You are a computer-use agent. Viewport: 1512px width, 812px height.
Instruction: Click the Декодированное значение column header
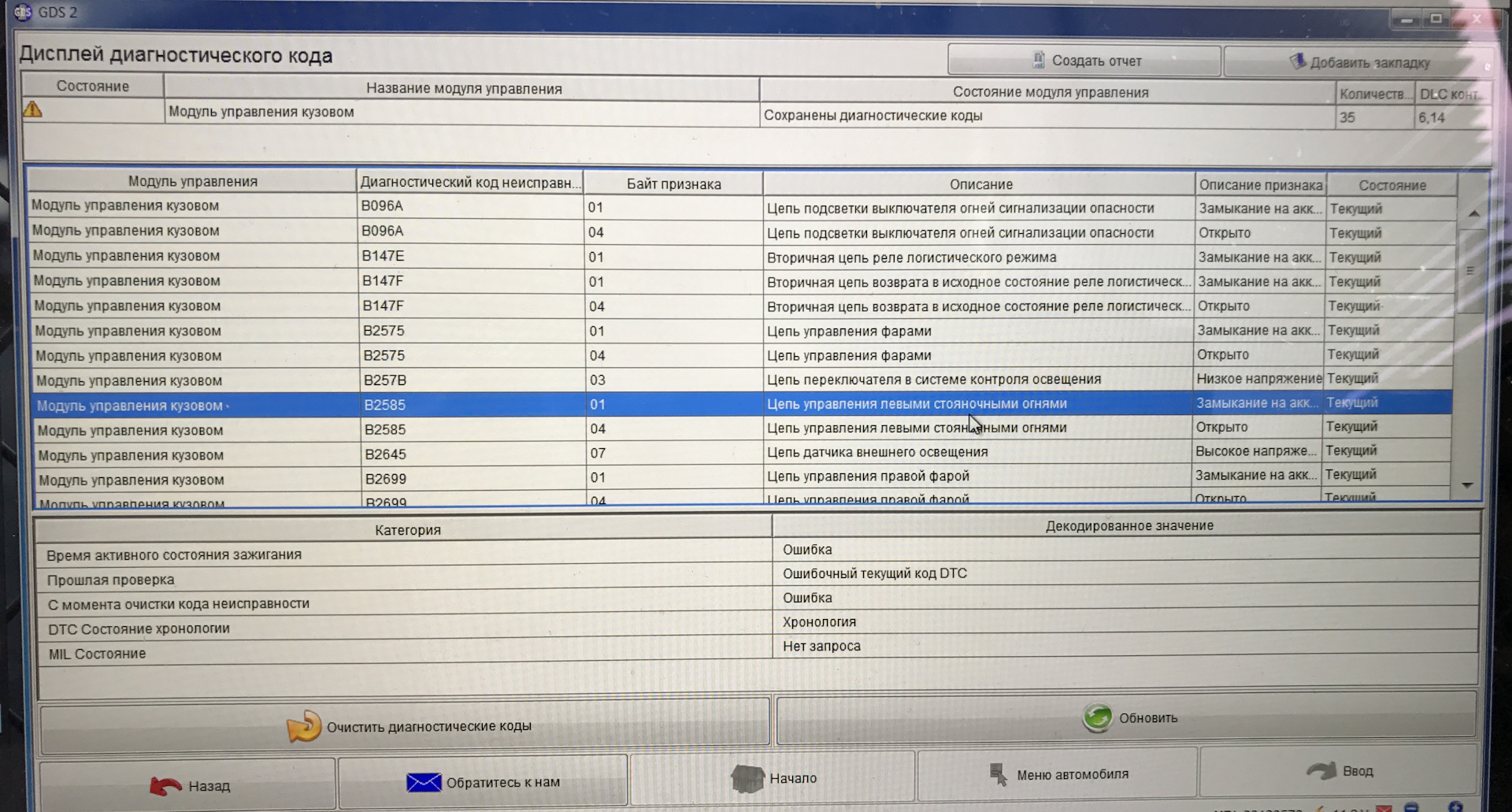point(1128,525)
